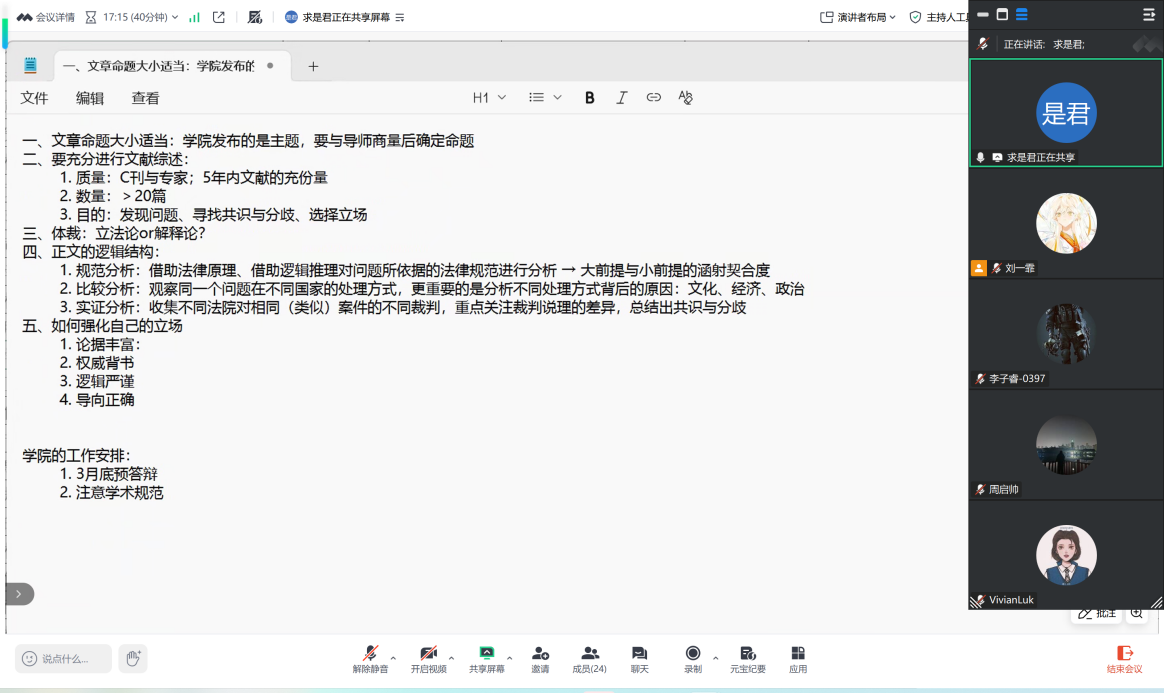Turn on camera with 开启视频
The height and width of the screenshot is (693, 1164).
point(428,654)
